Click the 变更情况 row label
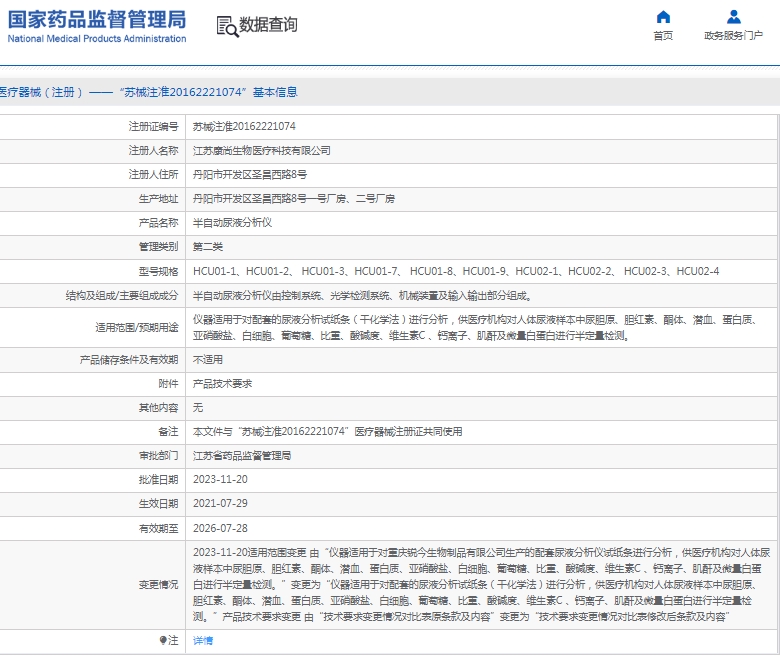 [x=158, y=584]
